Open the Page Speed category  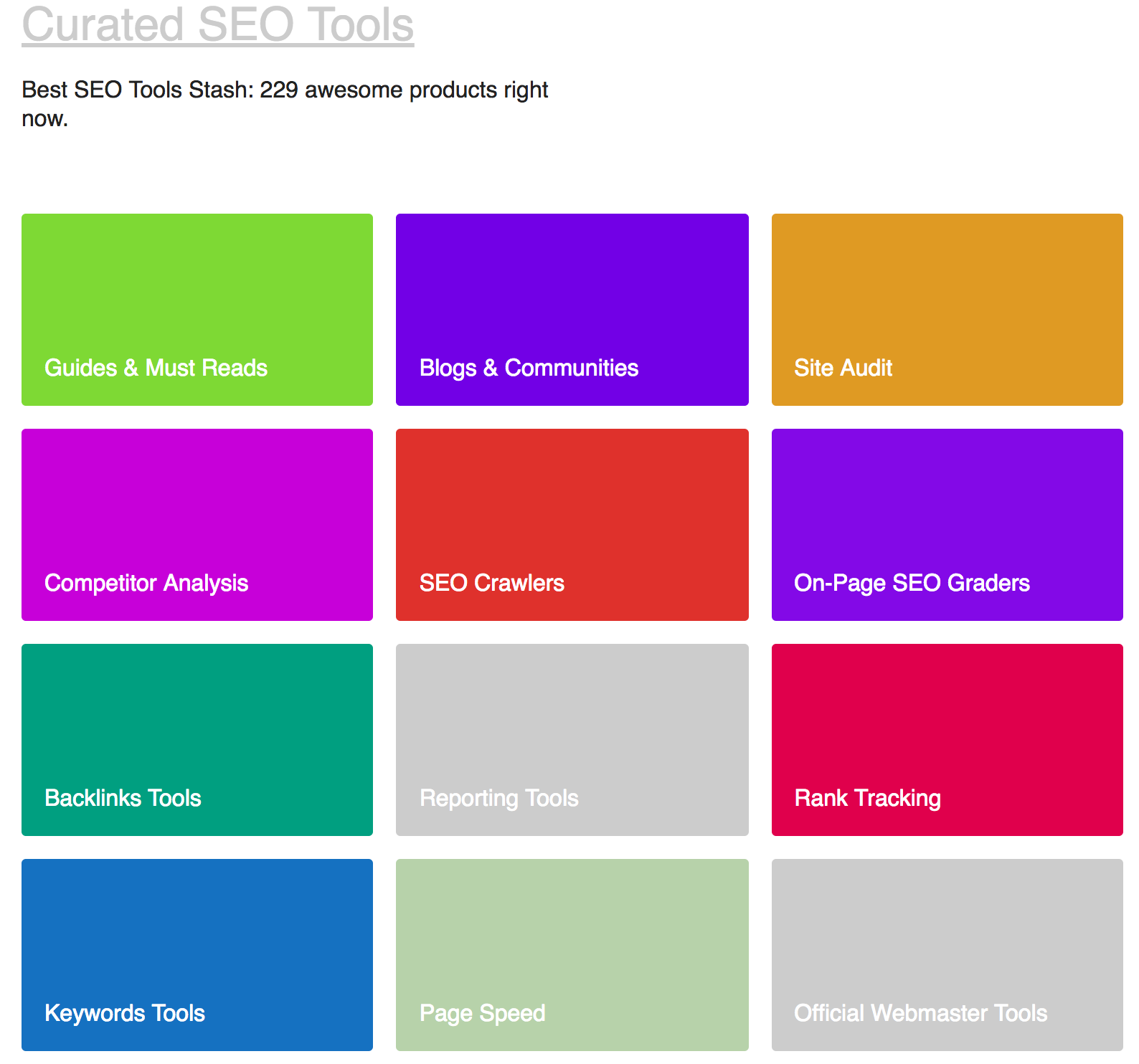tap(572, 955)
